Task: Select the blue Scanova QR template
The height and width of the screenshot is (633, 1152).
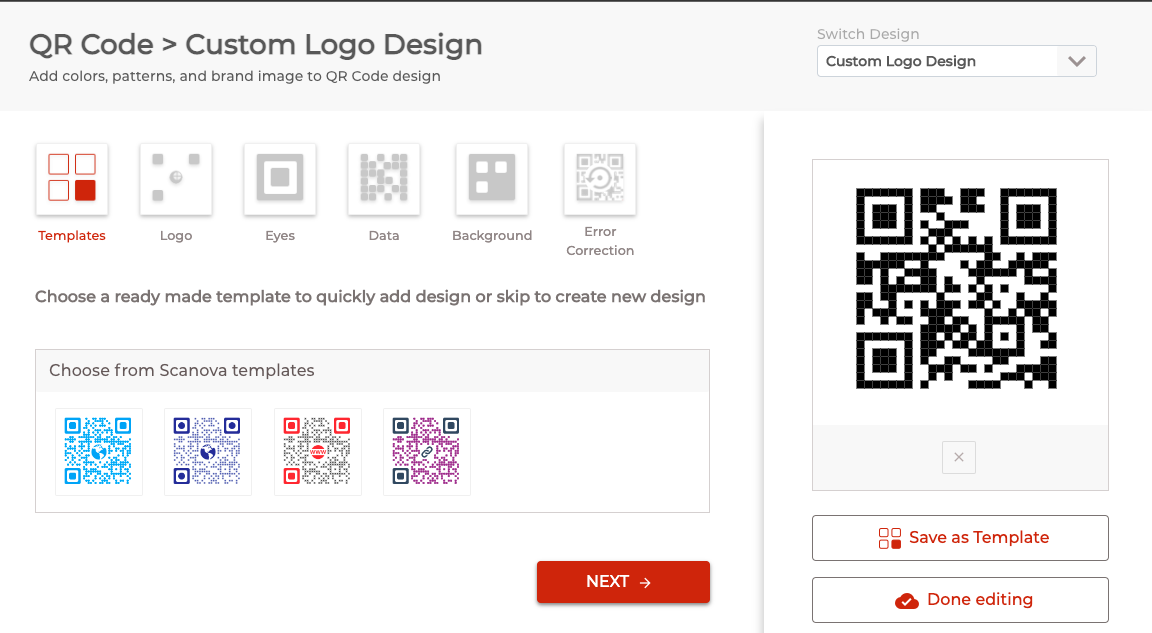Action: 98,451
